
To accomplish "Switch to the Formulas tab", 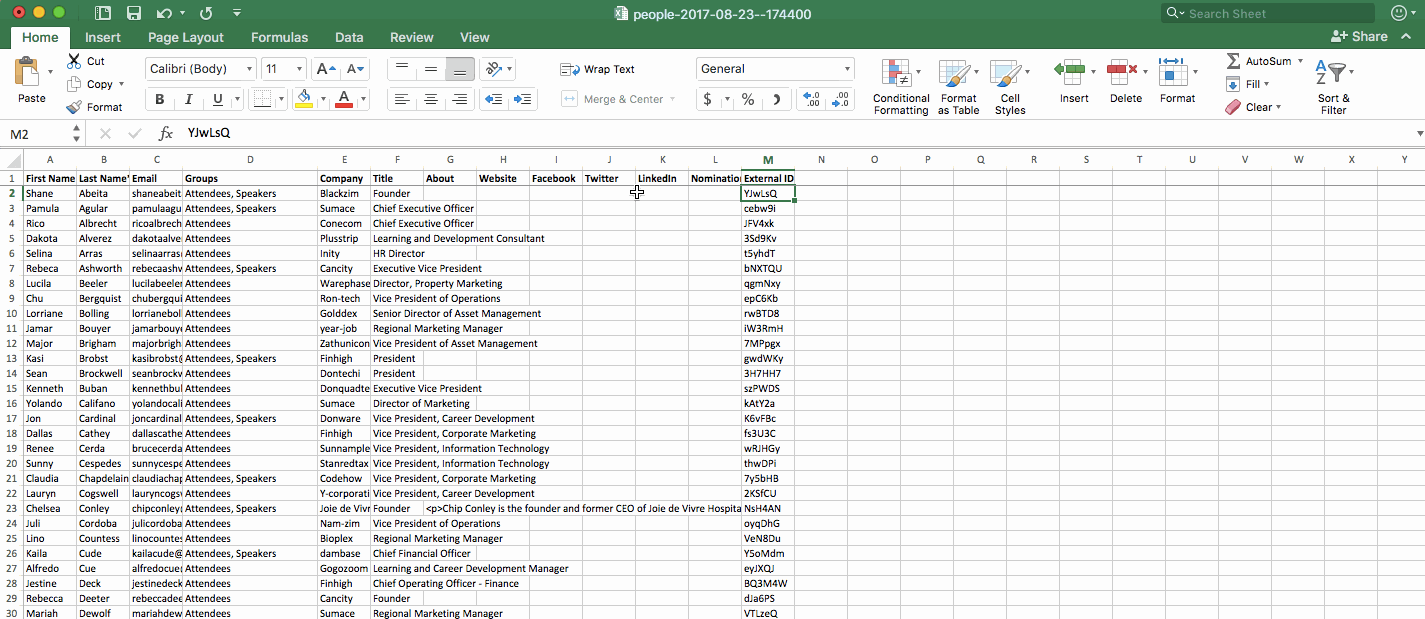I will (279, 37).
